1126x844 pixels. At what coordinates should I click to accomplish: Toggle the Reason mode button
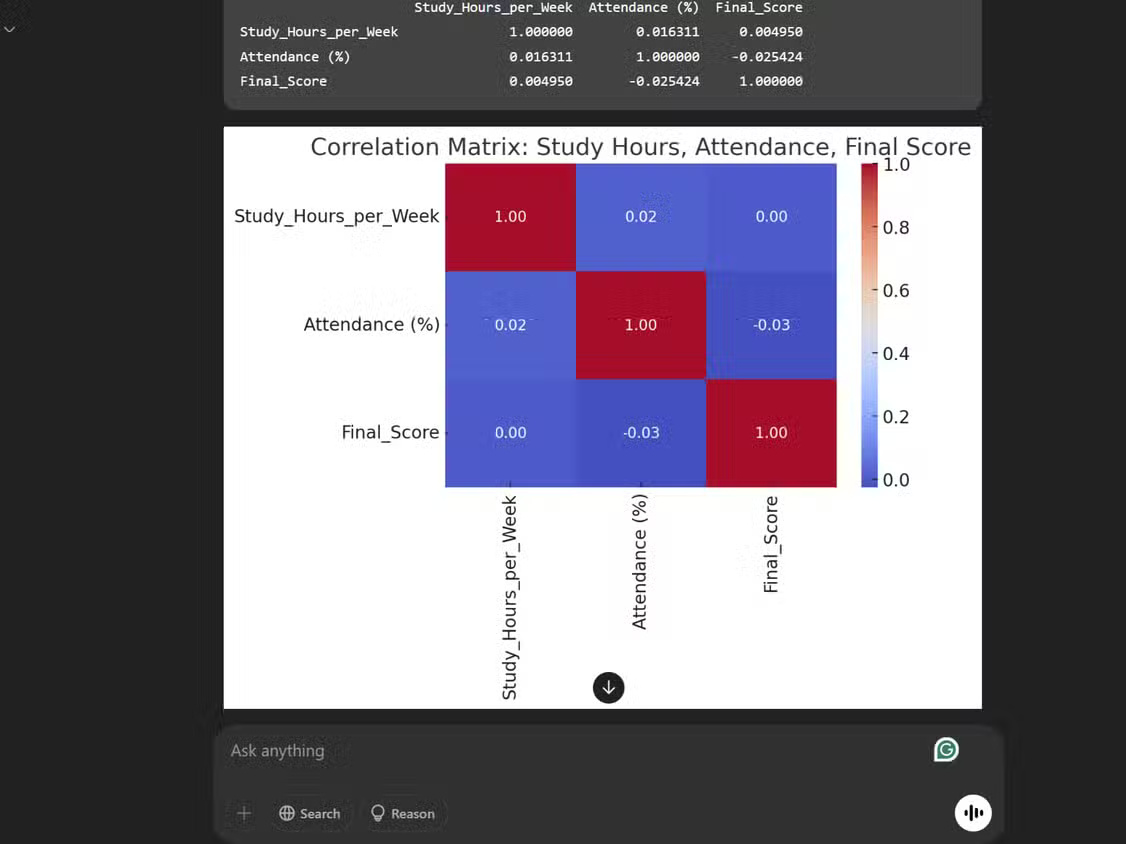click(403, 813)
